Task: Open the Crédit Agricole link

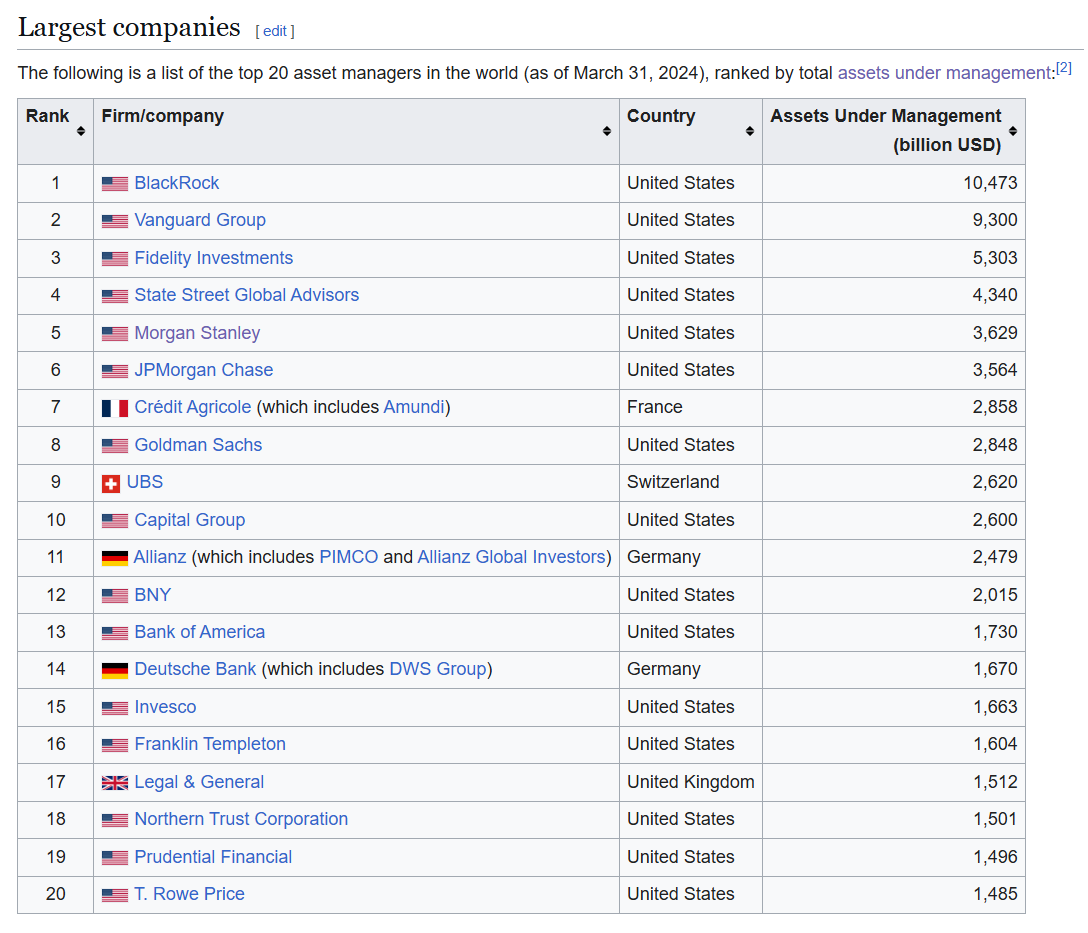Action: pos(193,407)
